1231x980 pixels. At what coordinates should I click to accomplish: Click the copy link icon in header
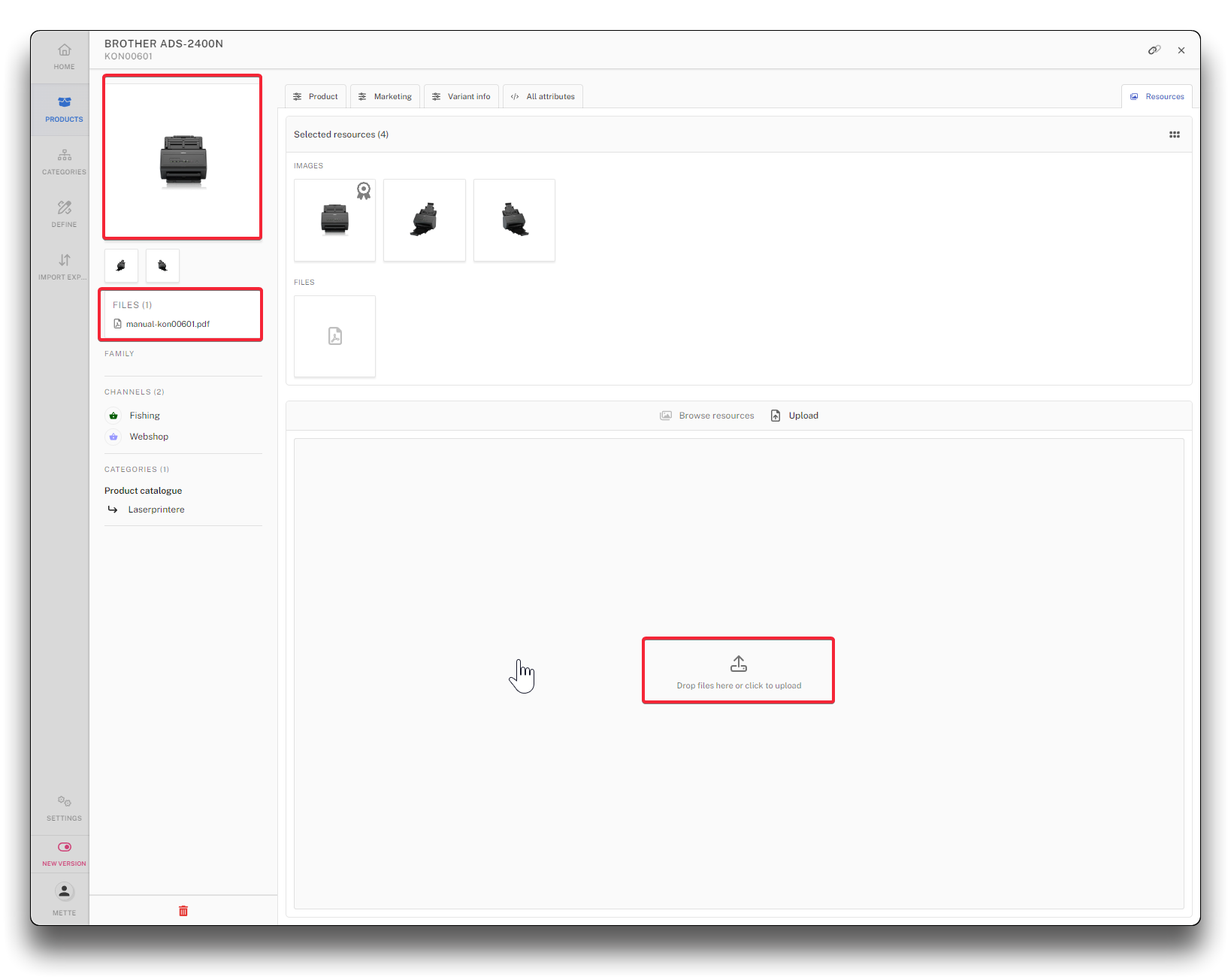1154,50
